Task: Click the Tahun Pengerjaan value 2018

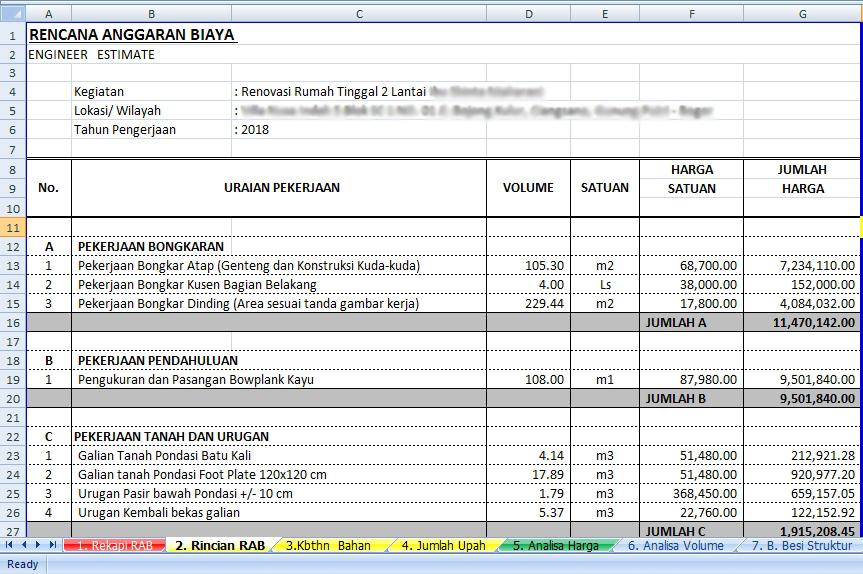Action: (x=255, y=130)
